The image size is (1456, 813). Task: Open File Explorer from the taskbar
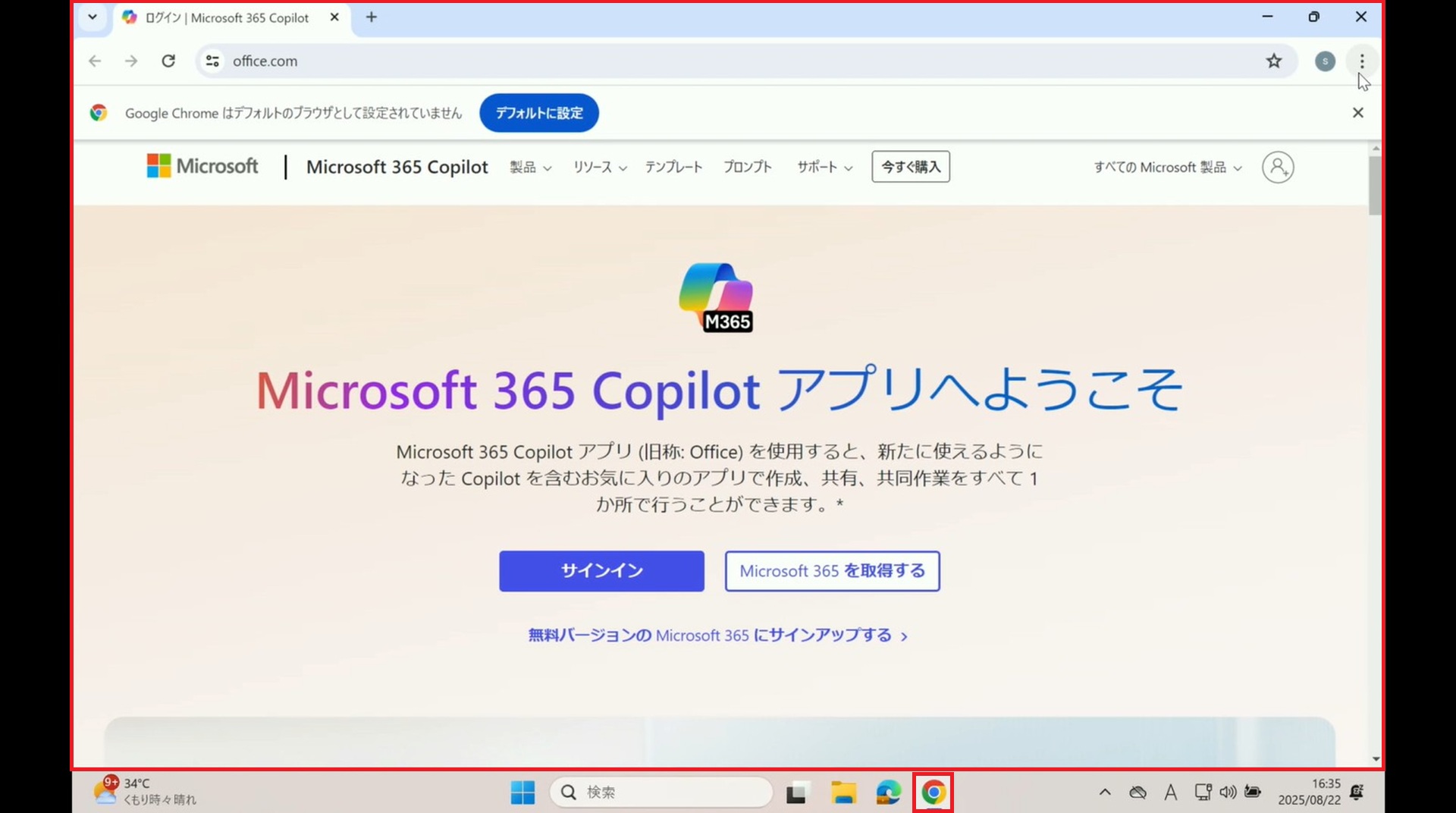[x=843, y=793]
